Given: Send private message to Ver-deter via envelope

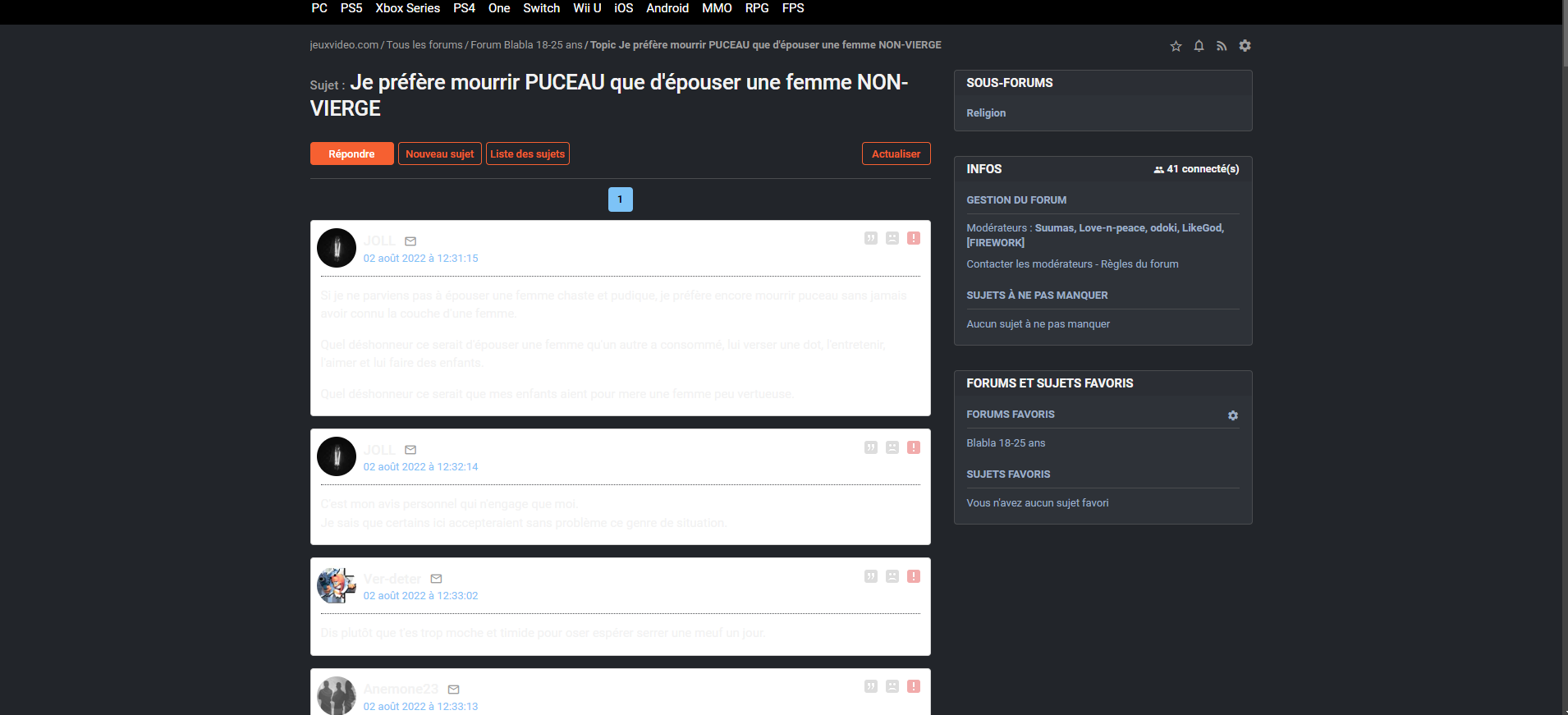Looking at the screenshot, I should coord(436,579).
